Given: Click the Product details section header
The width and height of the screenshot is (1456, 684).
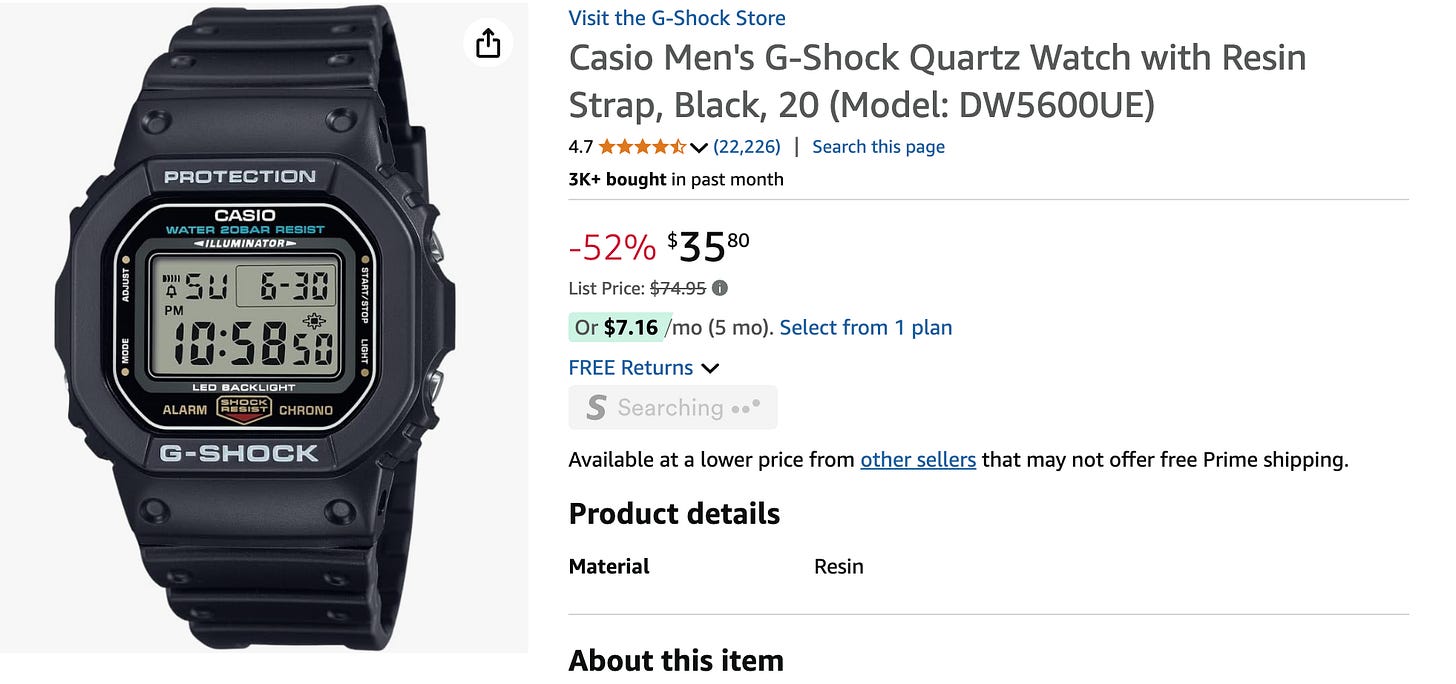Looking at the screenshot, I should click(x=673, y=513).
